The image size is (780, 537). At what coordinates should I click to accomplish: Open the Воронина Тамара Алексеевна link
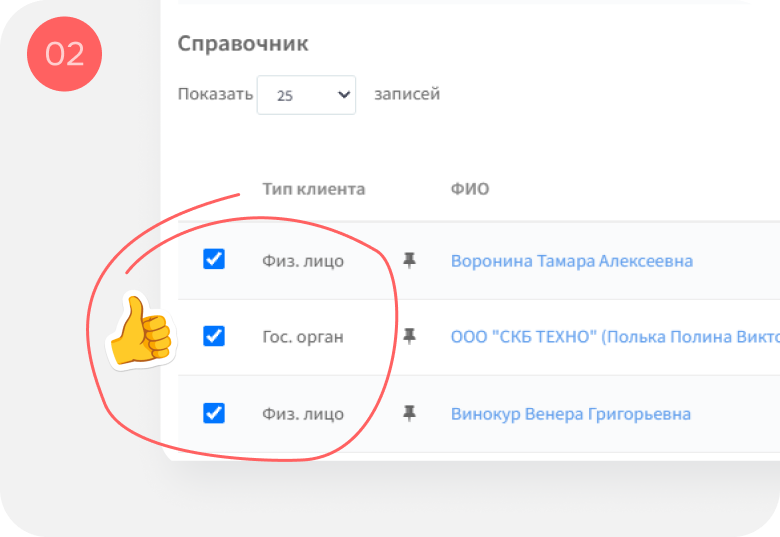click(x=572, y=261)
